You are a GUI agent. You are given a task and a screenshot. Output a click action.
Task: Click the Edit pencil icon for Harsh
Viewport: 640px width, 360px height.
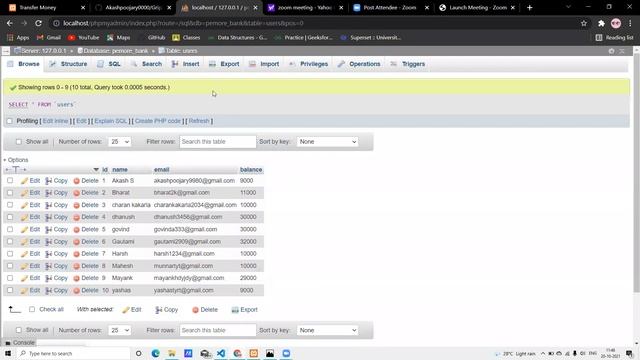24,254
